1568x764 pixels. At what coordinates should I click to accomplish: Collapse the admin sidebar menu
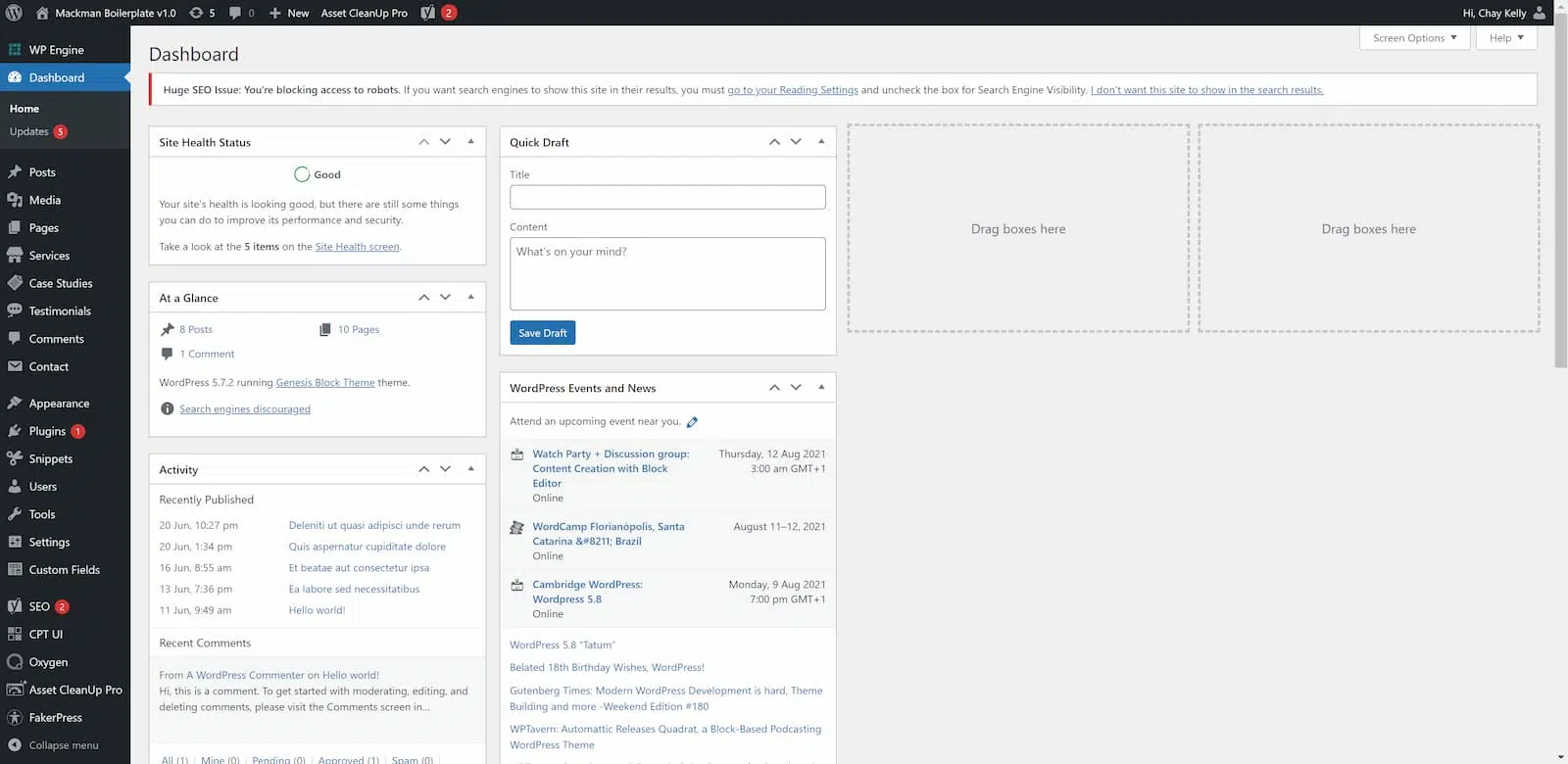pyautogui.click(x=54, y=745)
